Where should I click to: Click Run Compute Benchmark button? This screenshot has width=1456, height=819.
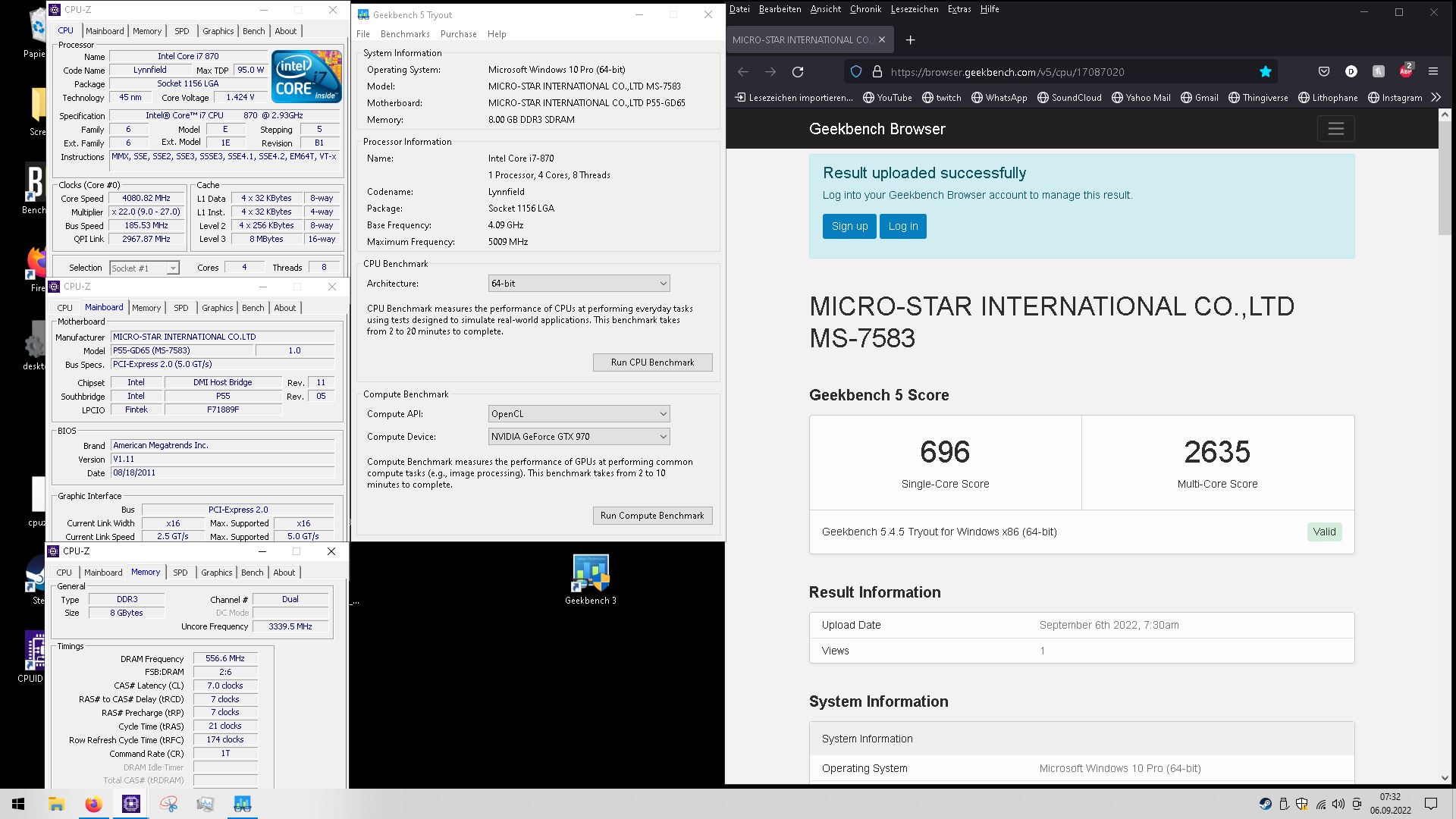tap(652, 516)
